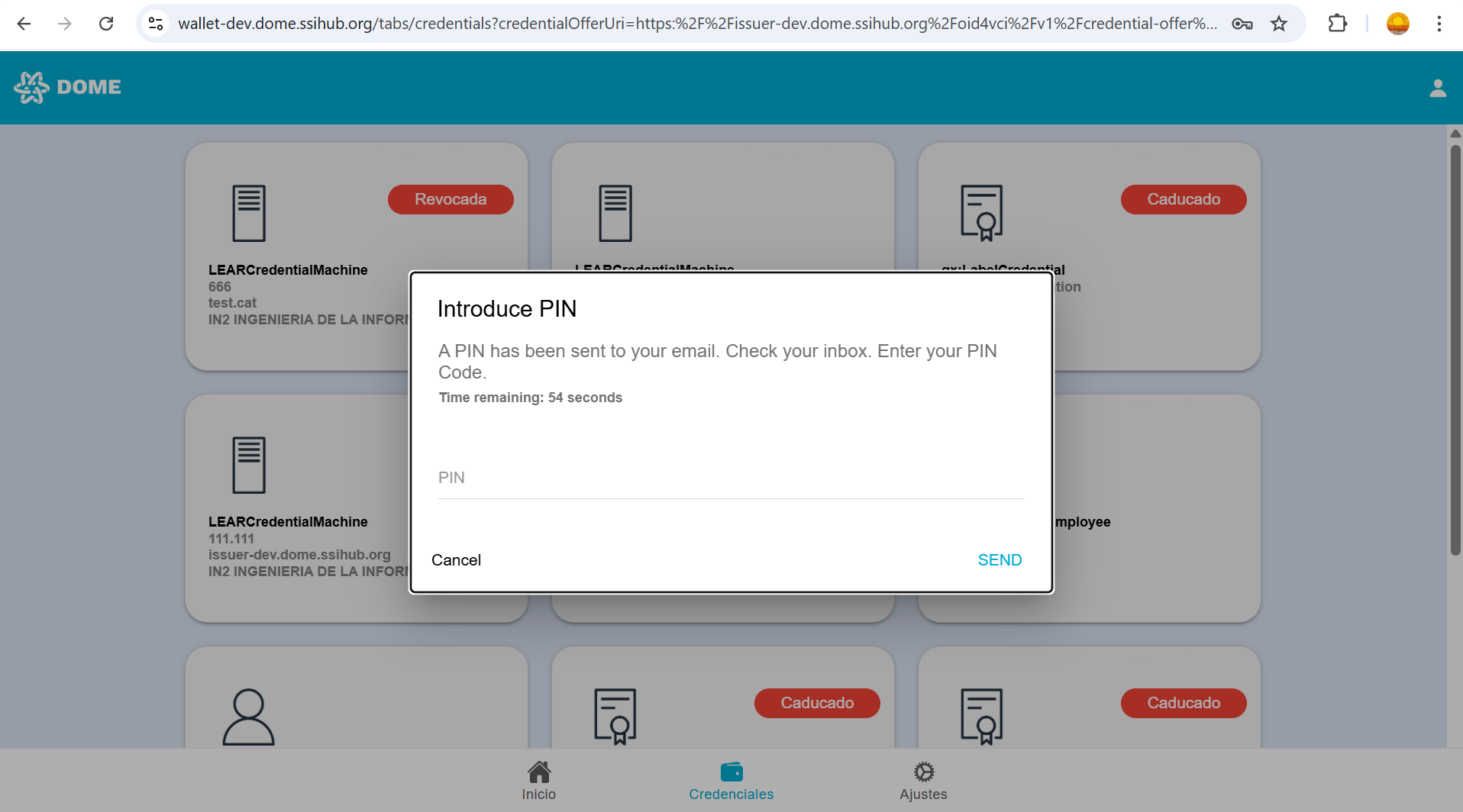1463x812 pixels.
Task: Switch to the Credenciales tab label
Action: [731, 794]
